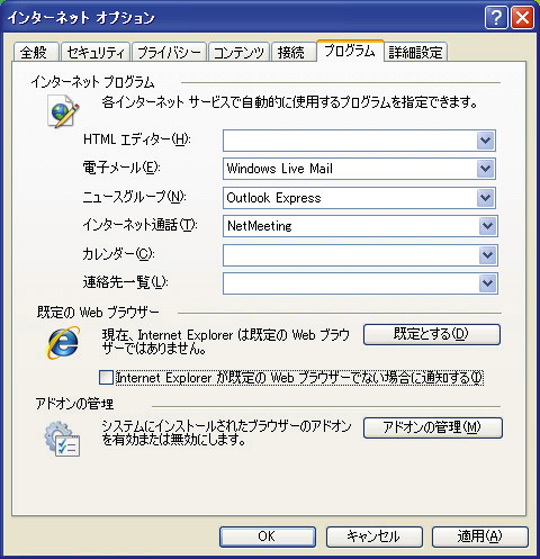The height and width of the screenshot is (559, 540).
Task: Expand the インターネット通話 NetMeeting dropdown
Action: pyautogui.click(x=488, y=226)
